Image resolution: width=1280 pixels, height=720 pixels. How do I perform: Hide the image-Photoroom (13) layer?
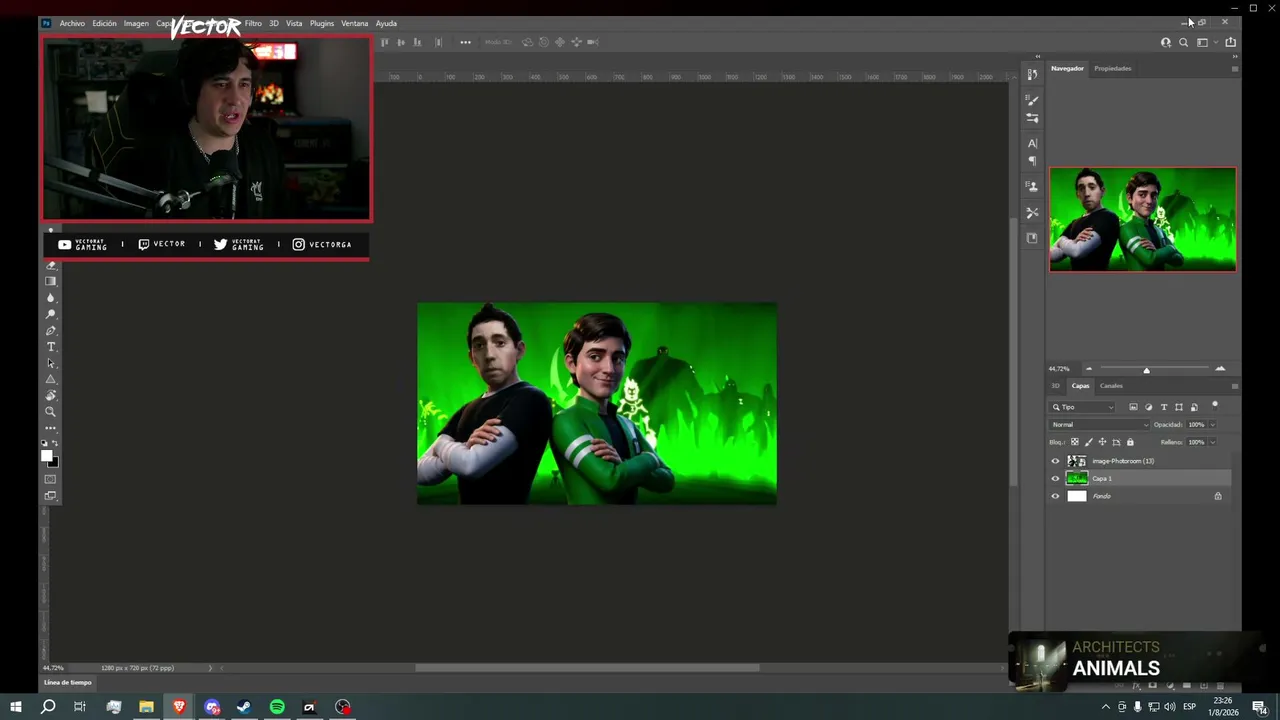pyautogui.click(x=1055, y=461)
